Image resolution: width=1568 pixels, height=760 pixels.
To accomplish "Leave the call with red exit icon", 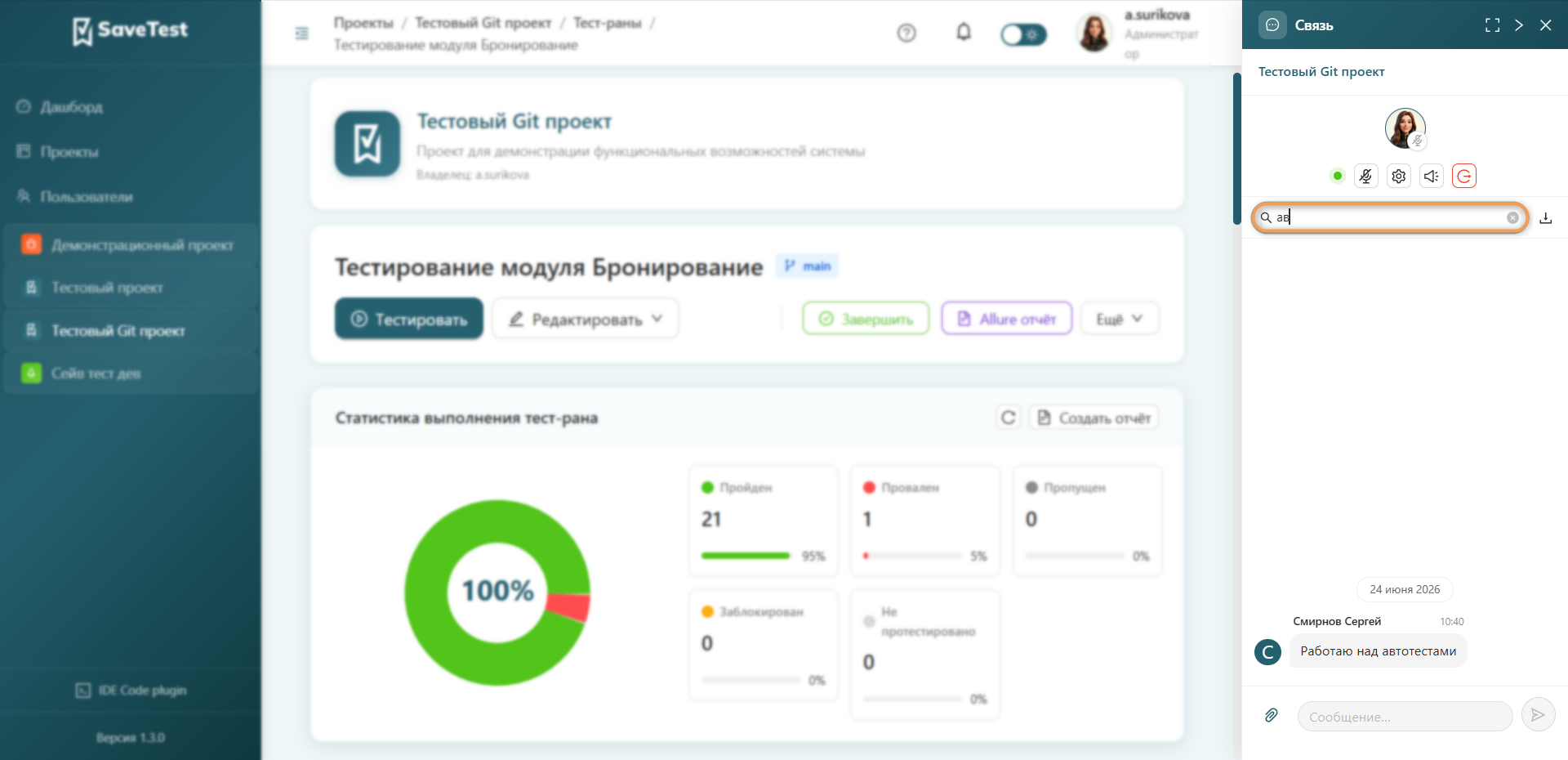I will point(1464,176).
